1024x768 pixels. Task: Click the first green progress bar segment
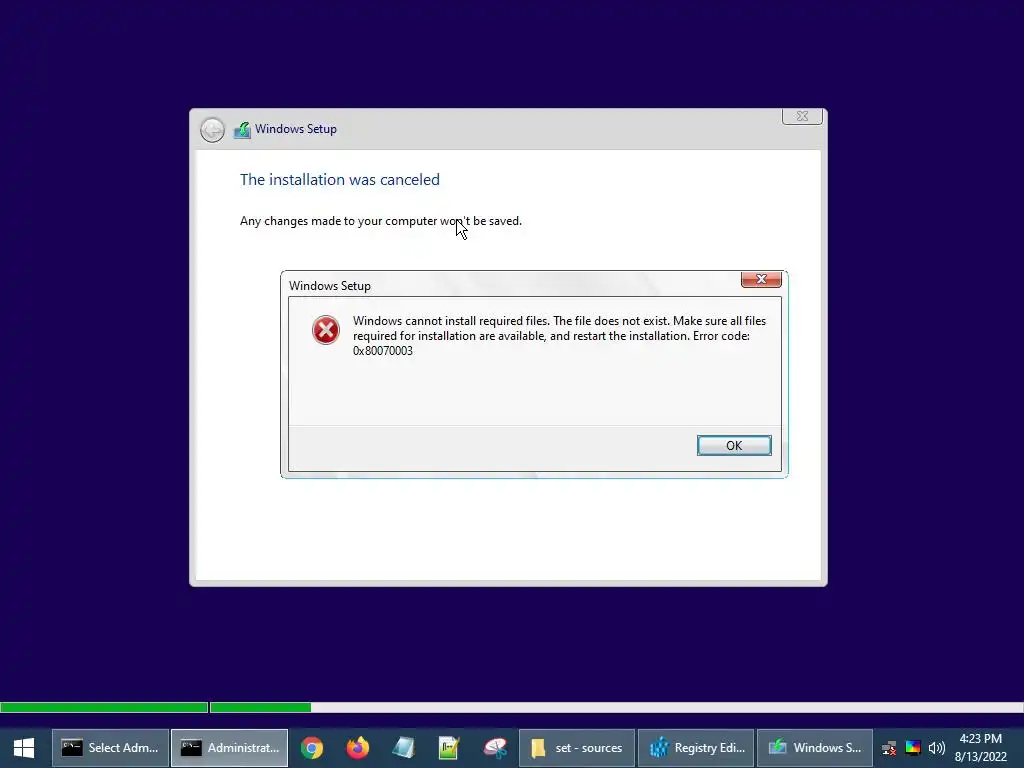click(x=104, y=707)
